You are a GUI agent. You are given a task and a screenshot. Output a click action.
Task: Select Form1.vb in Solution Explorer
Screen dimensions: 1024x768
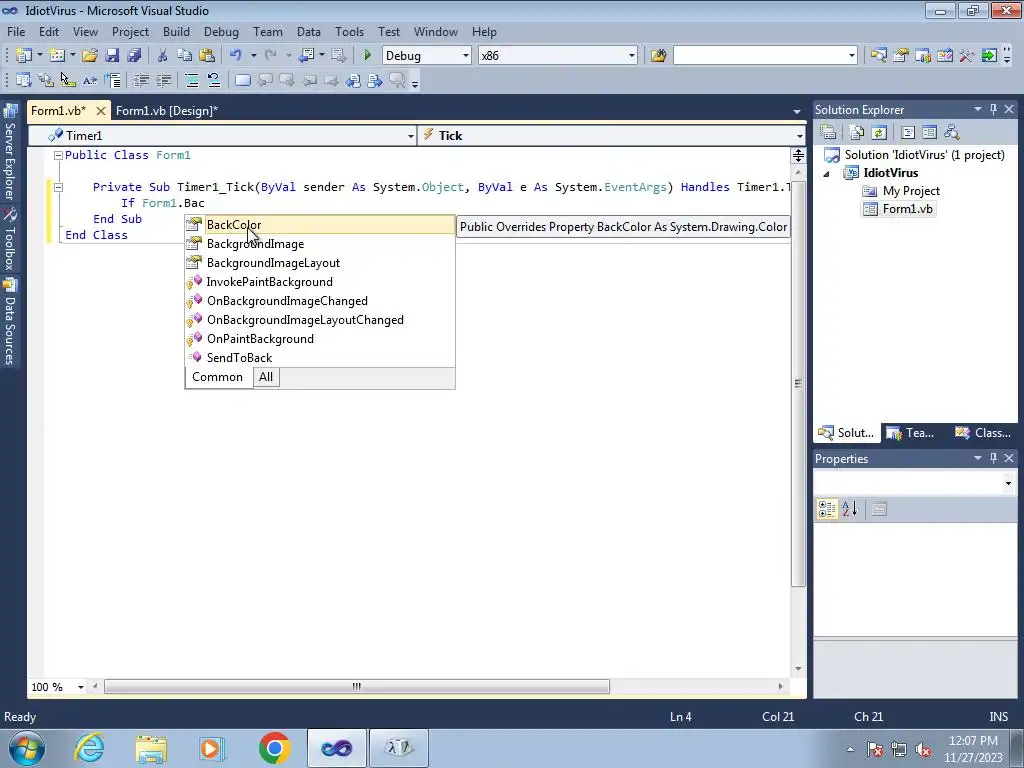[907, 209]
